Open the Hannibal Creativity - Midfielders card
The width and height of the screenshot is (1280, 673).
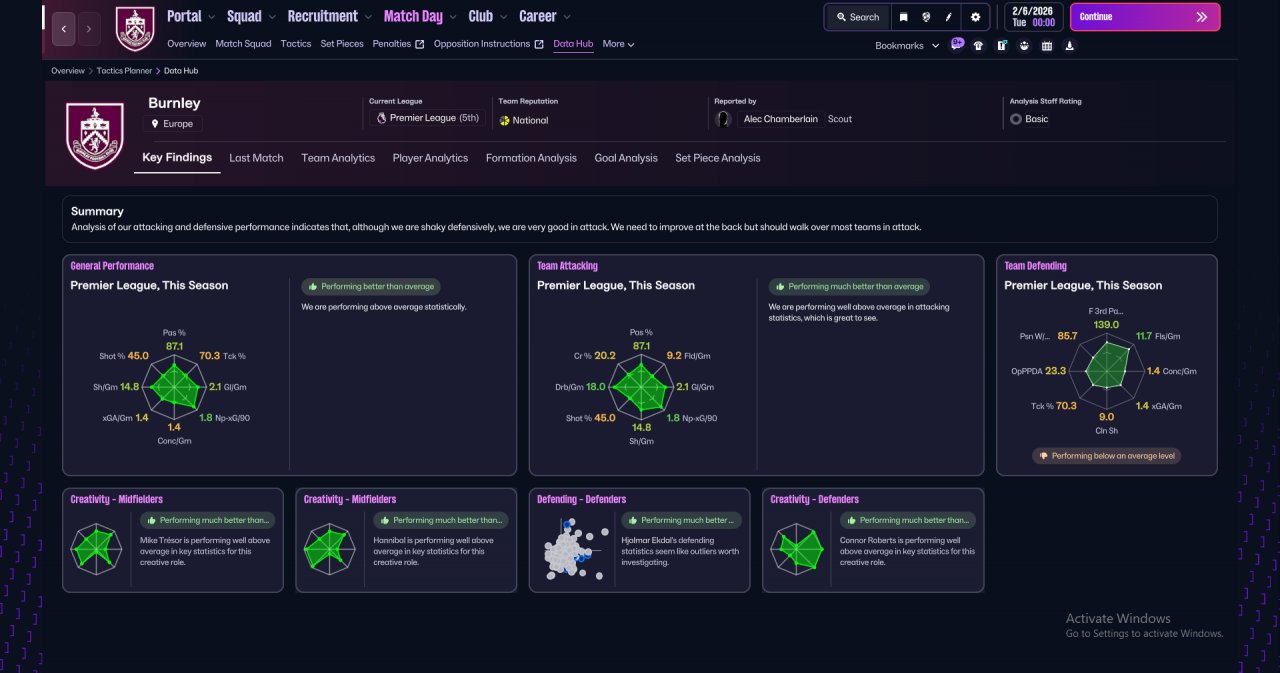tap(406, 540)
